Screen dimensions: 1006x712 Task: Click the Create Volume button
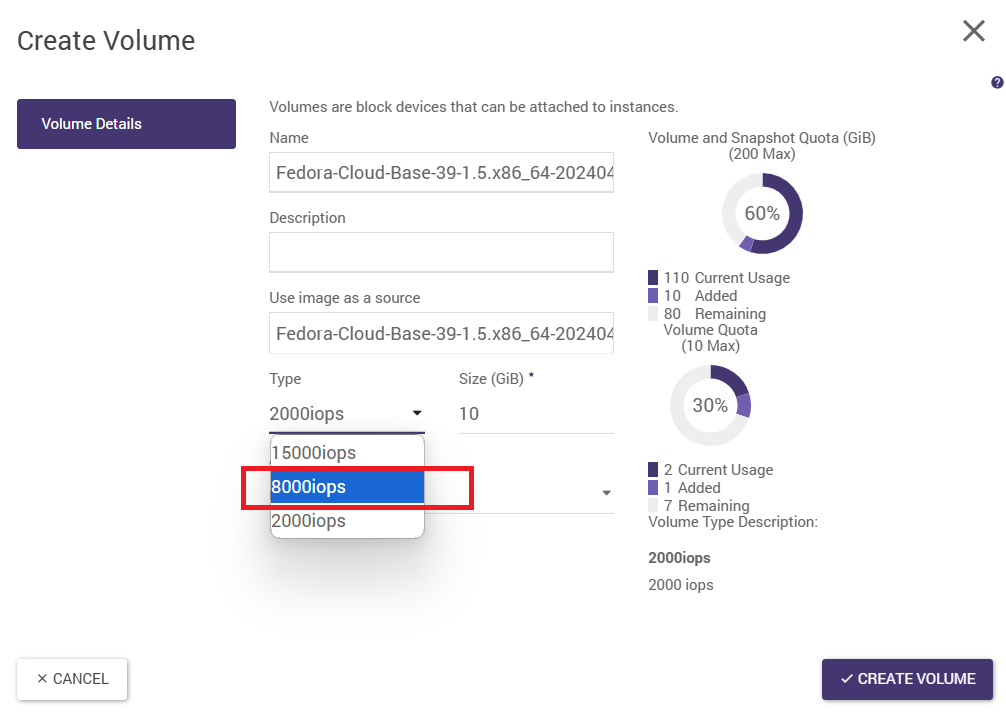pyautogui.click(x=906, y=679)
